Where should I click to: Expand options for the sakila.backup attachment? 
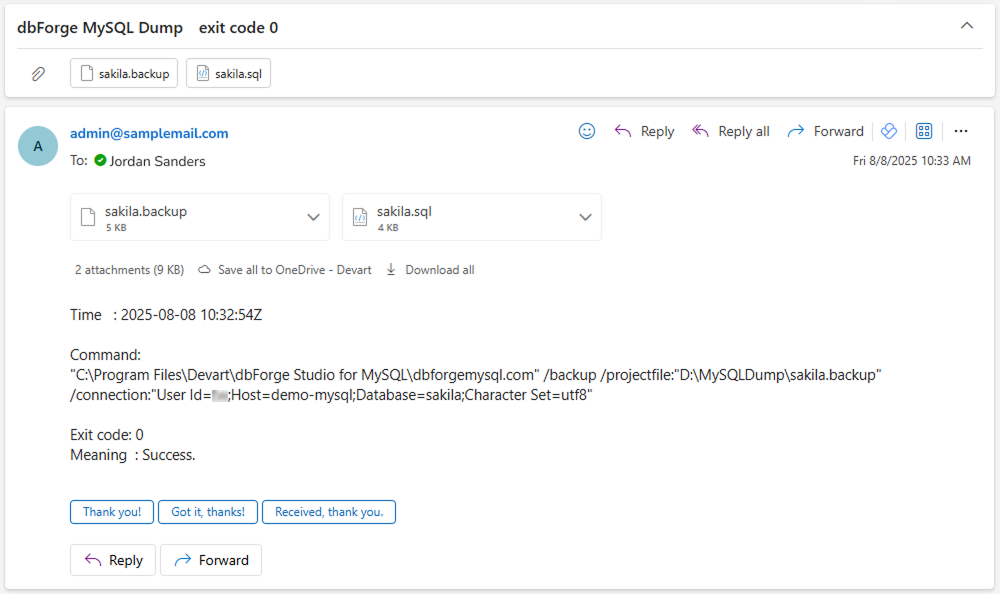coord(311,217)
